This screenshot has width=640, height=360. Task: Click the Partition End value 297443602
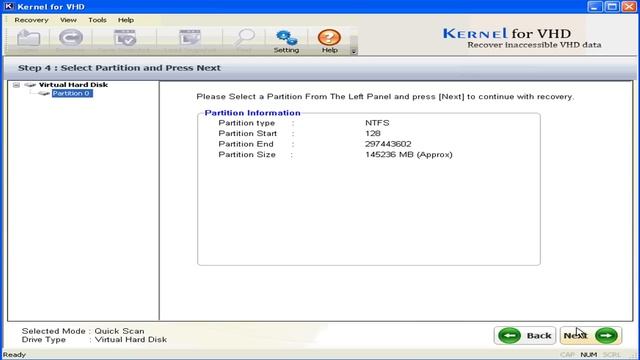pos(388,144)
